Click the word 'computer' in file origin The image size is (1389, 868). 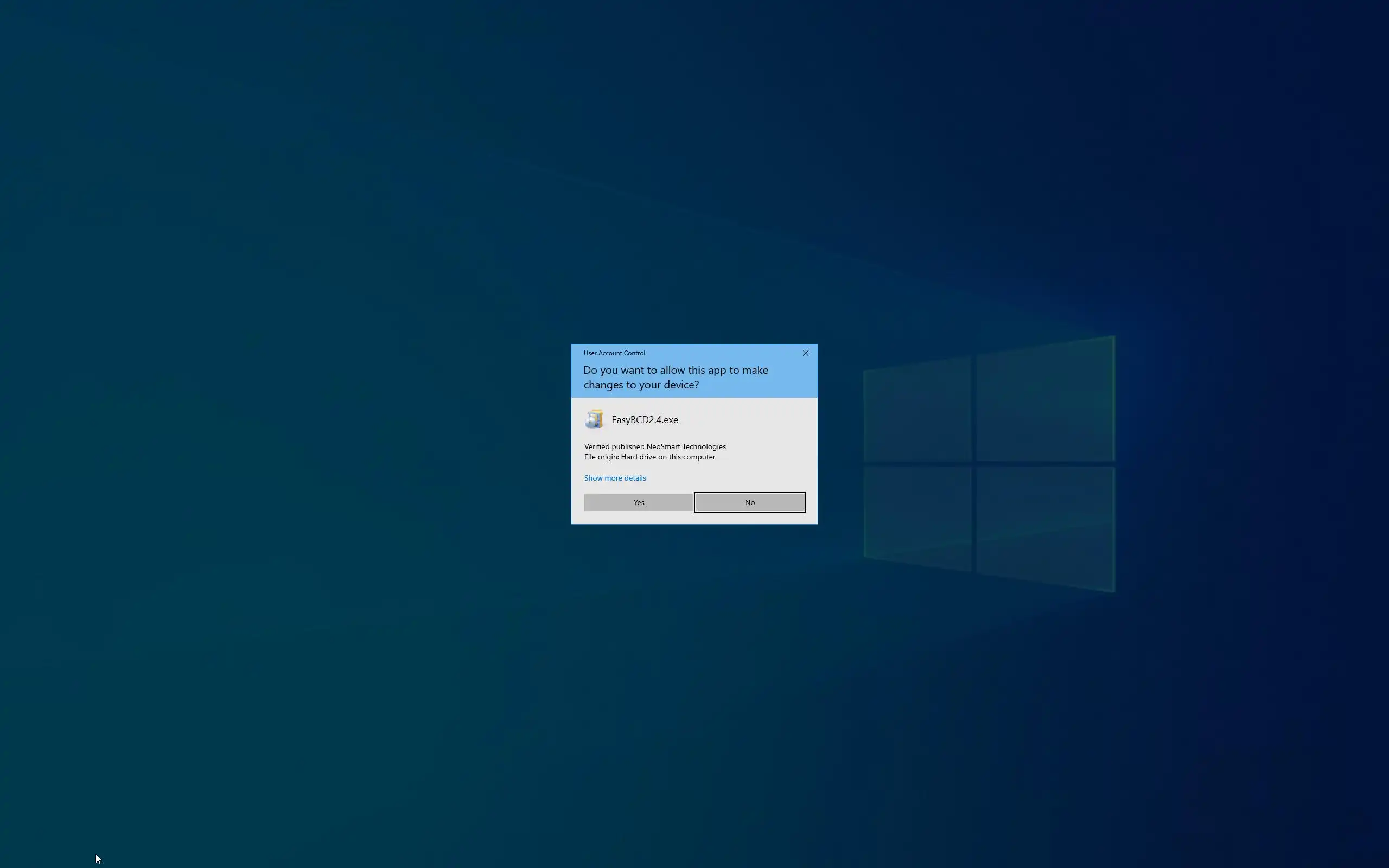pyautogui.click(x=699, y=457)
